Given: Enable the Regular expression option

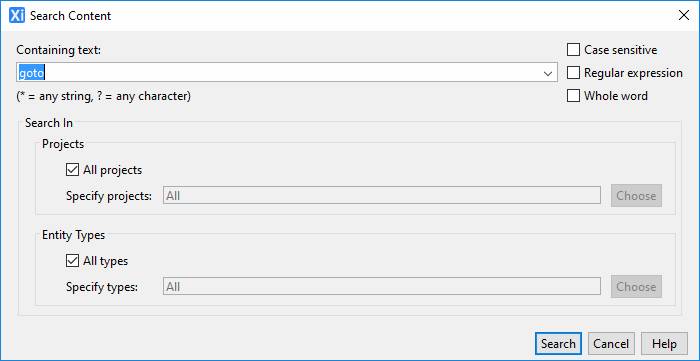Looking at the screenshot, I should pyautogui.click(x=573, y=72).
